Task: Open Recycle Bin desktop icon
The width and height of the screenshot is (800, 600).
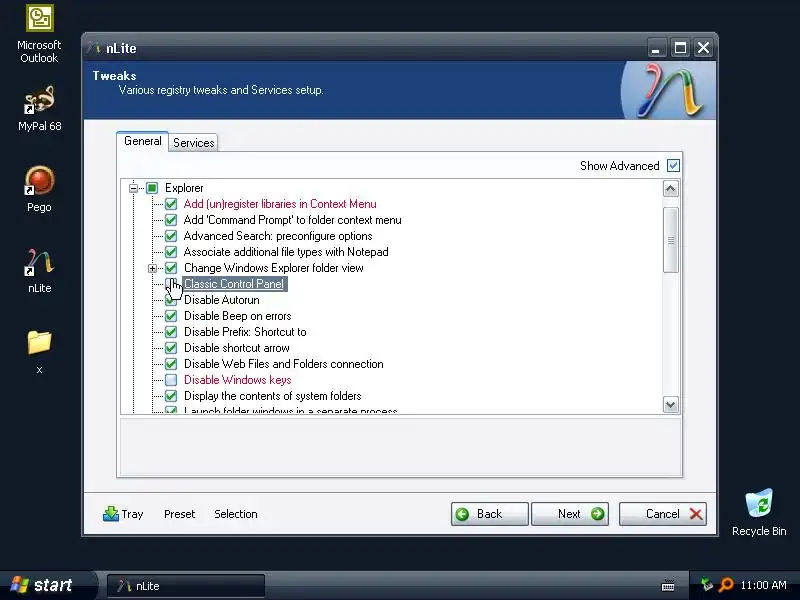Action: tap(759, 513)
